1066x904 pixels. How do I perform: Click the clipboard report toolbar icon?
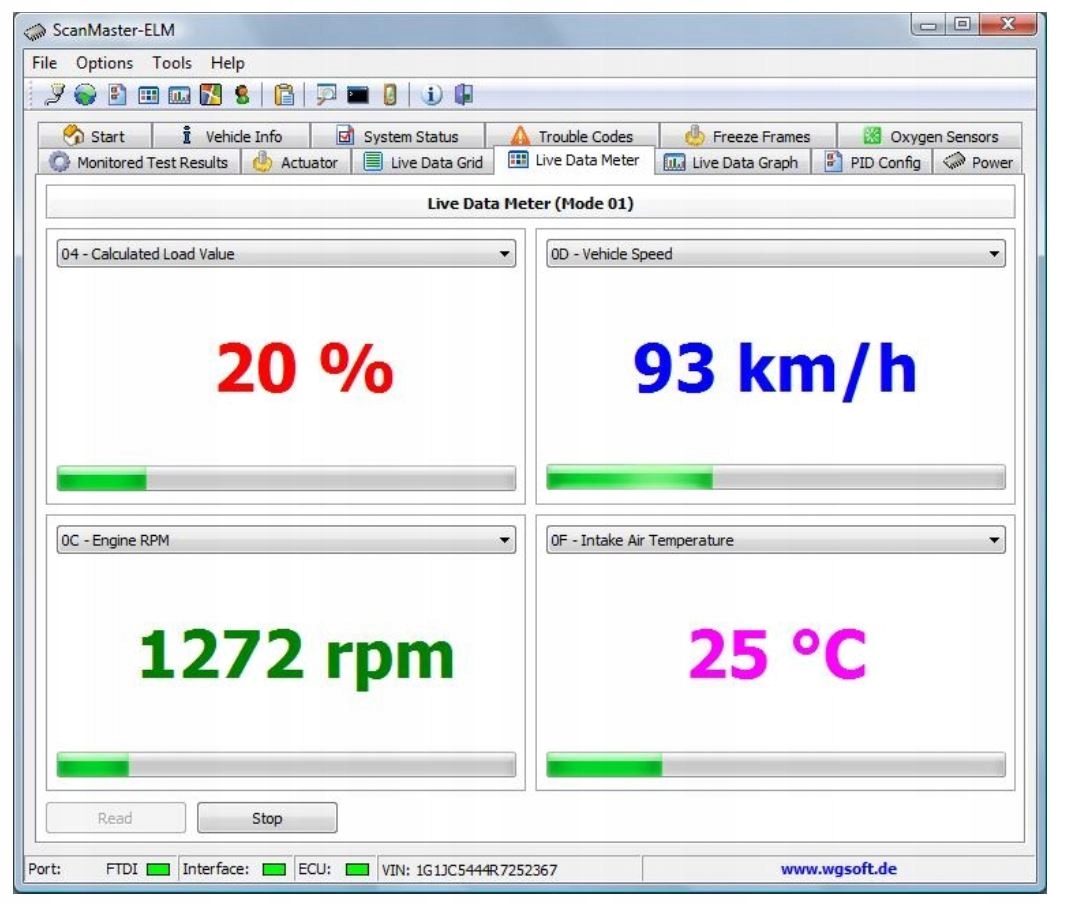tap(285, 95)
